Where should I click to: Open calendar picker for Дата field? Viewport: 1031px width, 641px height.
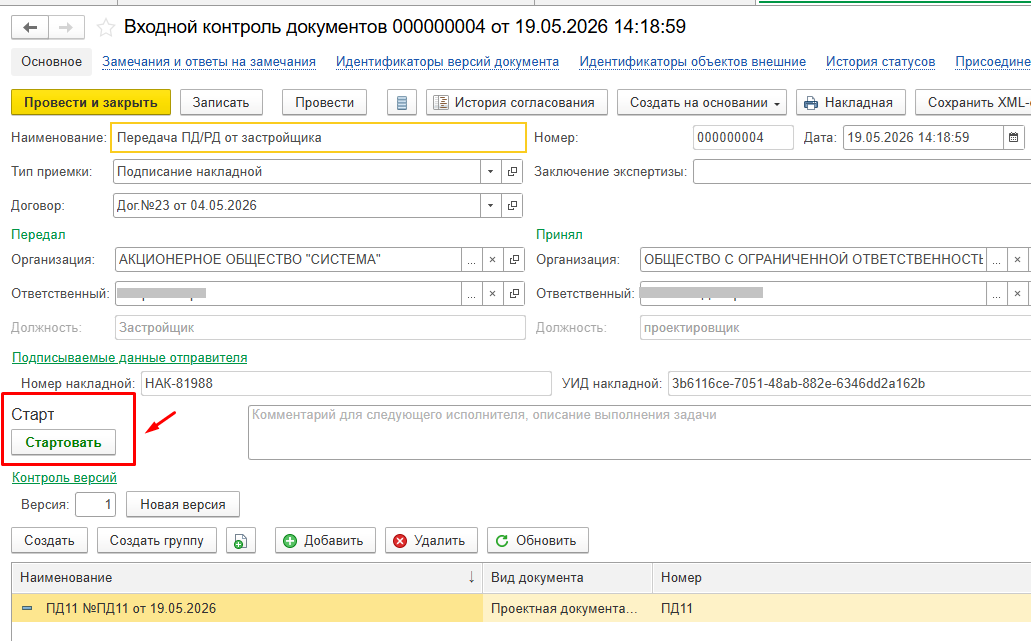1013,137
